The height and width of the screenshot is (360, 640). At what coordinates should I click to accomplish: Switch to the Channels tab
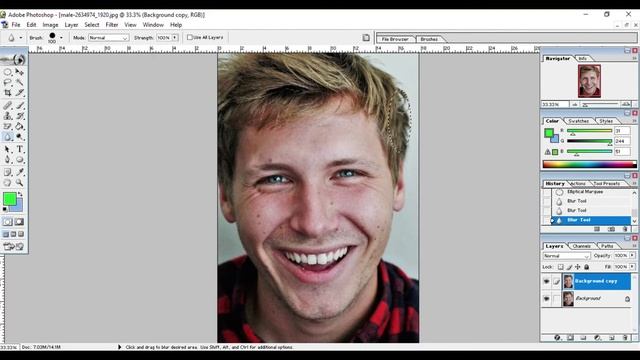tap(582, 246)
